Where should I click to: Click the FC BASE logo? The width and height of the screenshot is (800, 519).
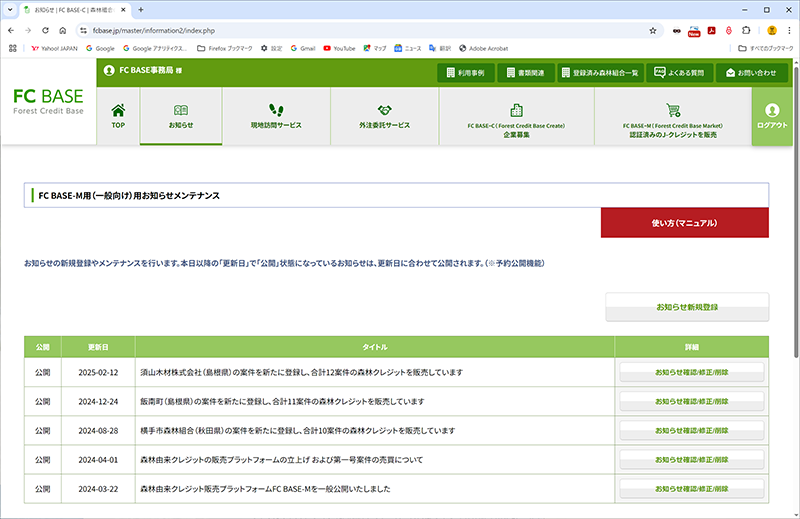point(48,101)
